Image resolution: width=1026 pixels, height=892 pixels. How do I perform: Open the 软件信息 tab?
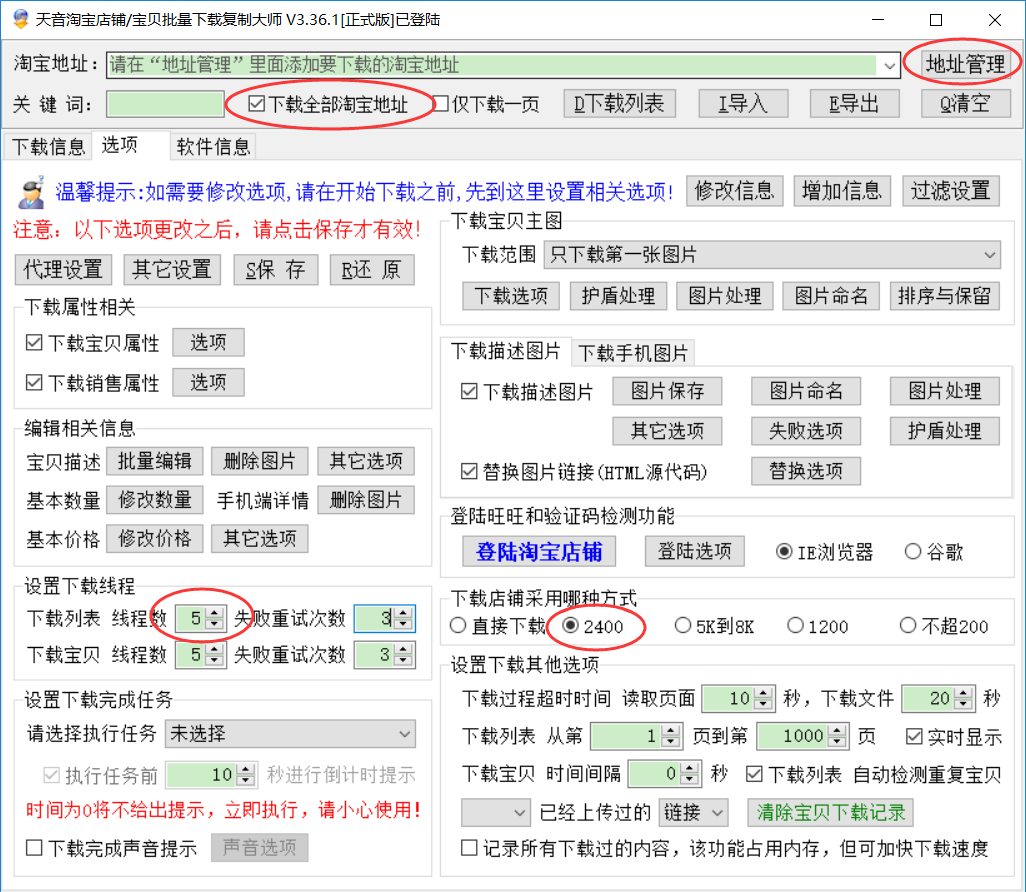pyautogui.click(x=213, y=147)
